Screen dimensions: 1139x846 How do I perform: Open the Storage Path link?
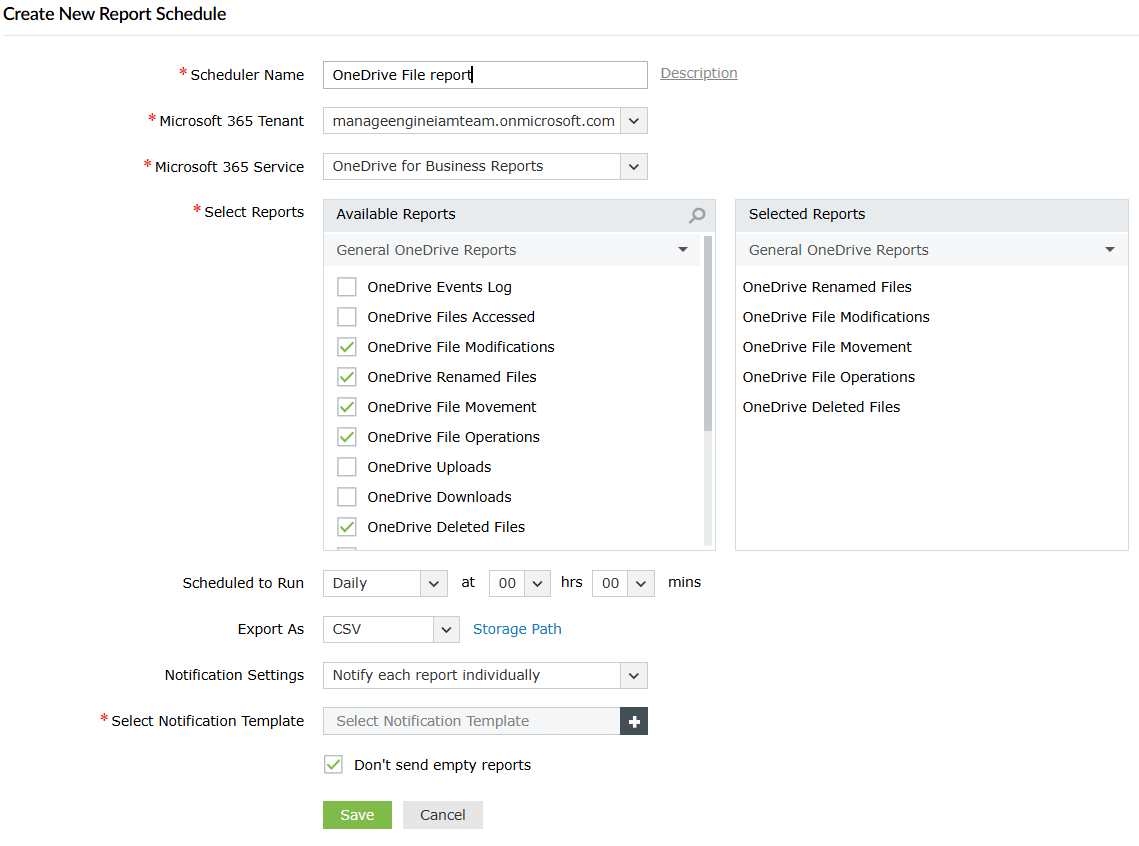point(517,629)
